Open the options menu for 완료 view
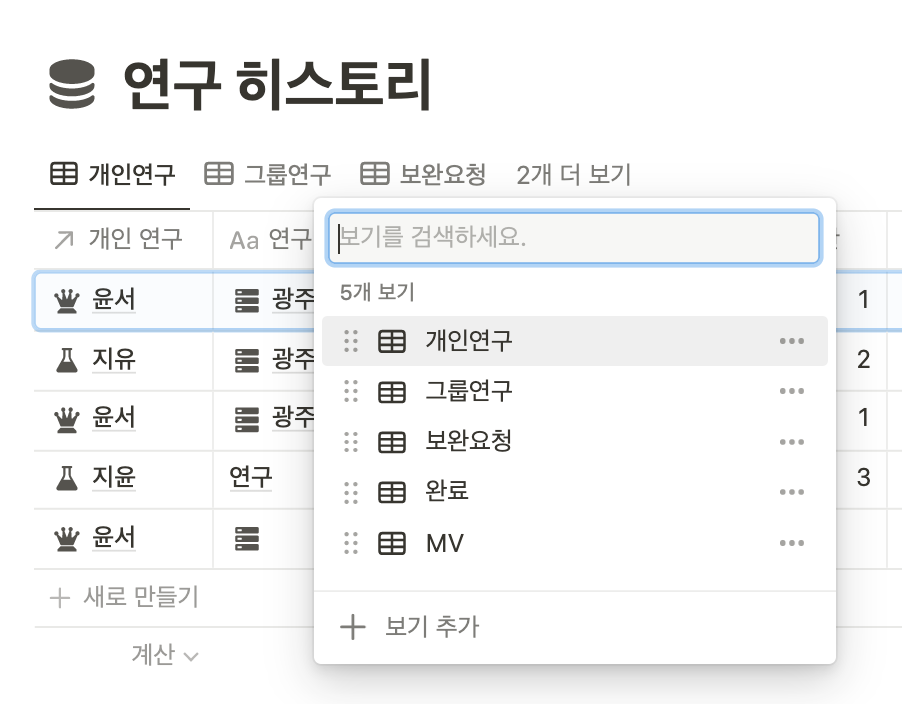Viewport: 902px width, 704px height. point(791,492)
